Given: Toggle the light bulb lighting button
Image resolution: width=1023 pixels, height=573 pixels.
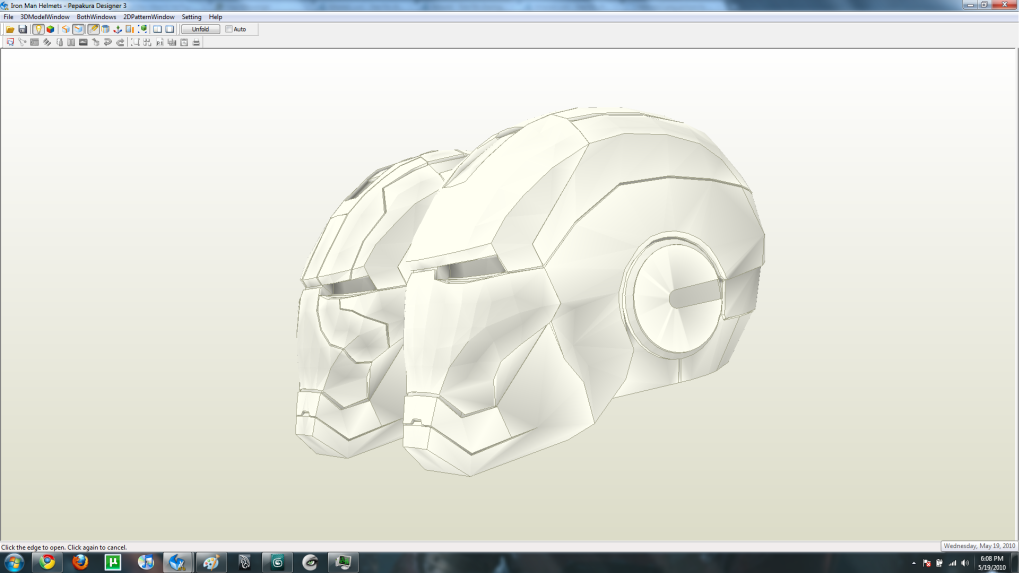Looking at the screenshot, I should [38, 29].
